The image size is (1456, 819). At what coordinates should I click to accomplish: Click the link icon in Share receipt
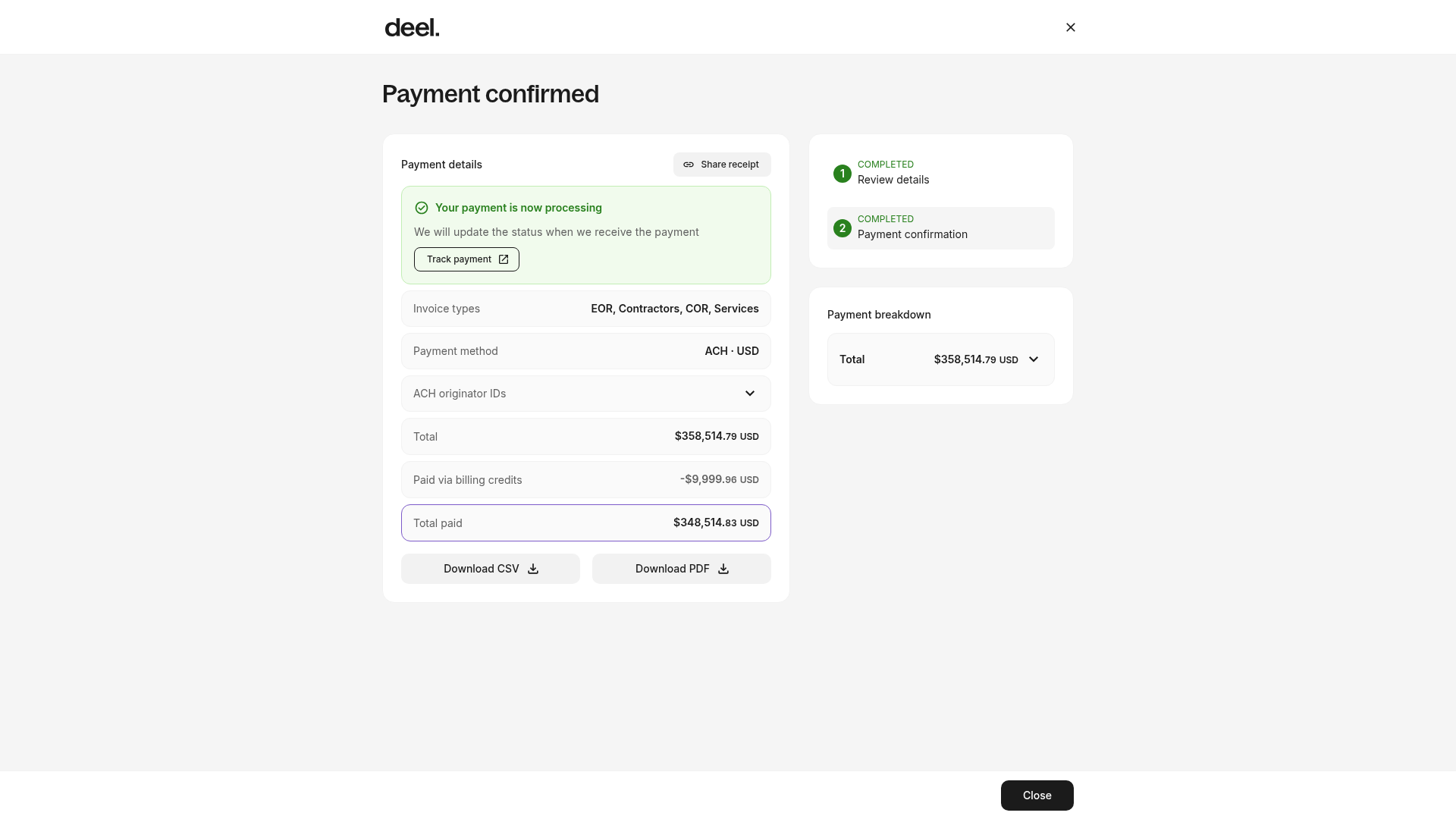[688, 165]
